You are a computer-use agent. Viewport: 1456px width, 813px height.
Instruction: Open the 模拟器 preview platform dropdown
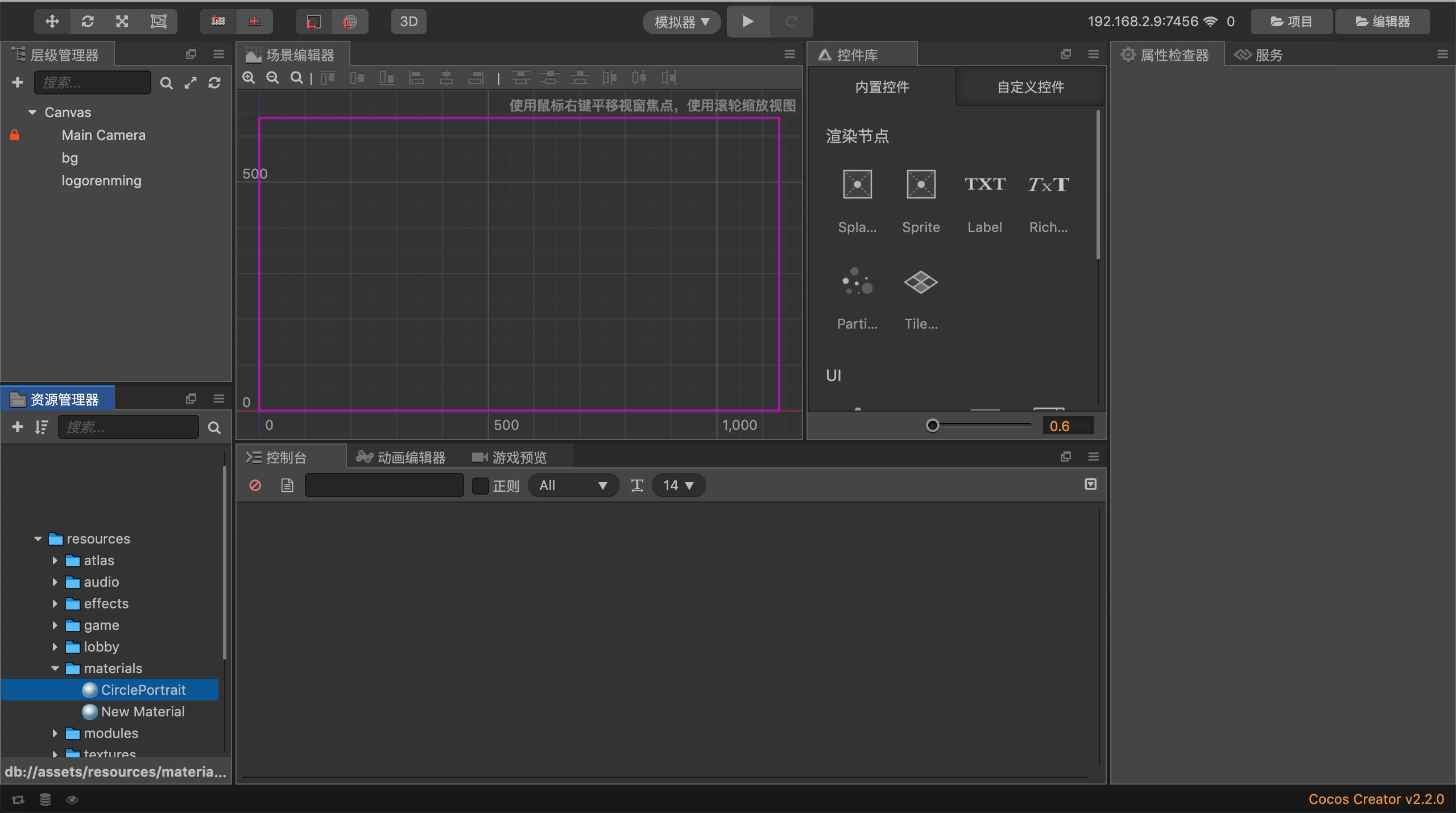click(x=681, y=22)
